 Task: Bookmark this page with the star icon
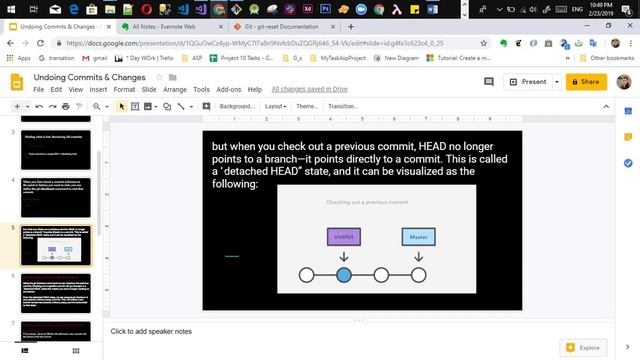point(484,43)
